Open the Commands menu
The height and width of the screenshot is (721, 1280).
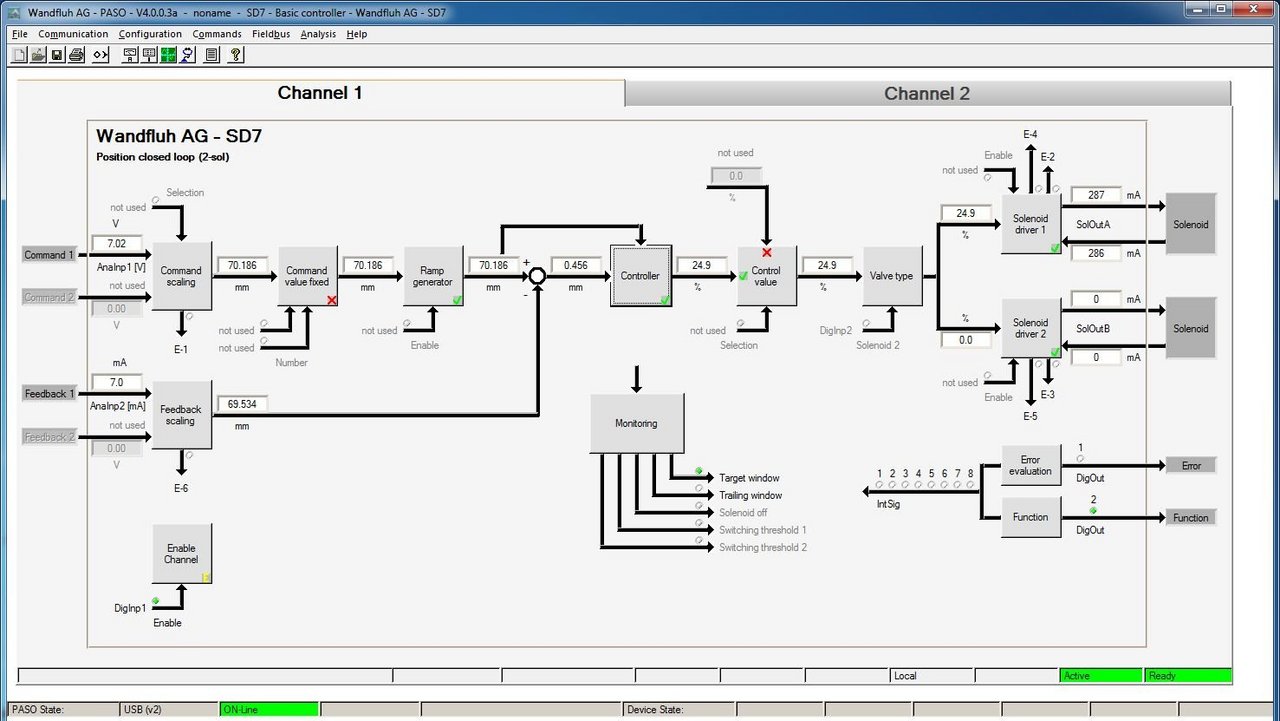coord(217,34)
